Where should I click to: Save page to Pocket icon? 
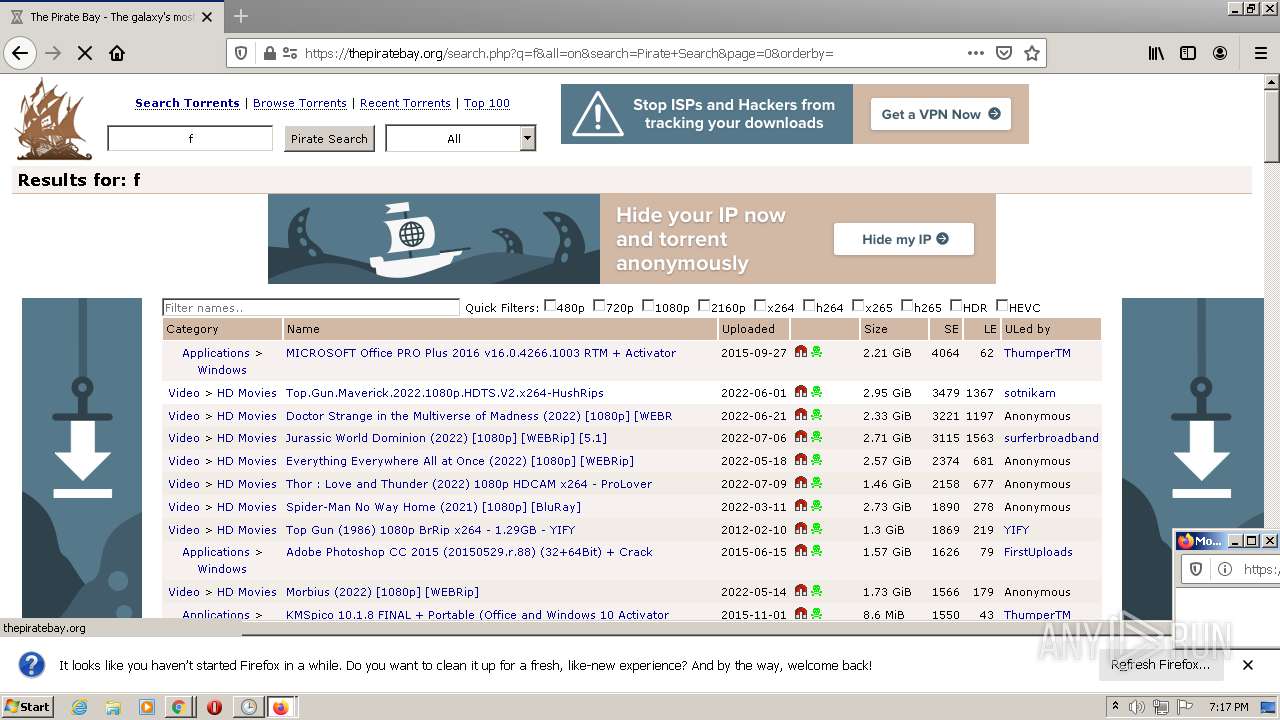[x=1004, y=53]
